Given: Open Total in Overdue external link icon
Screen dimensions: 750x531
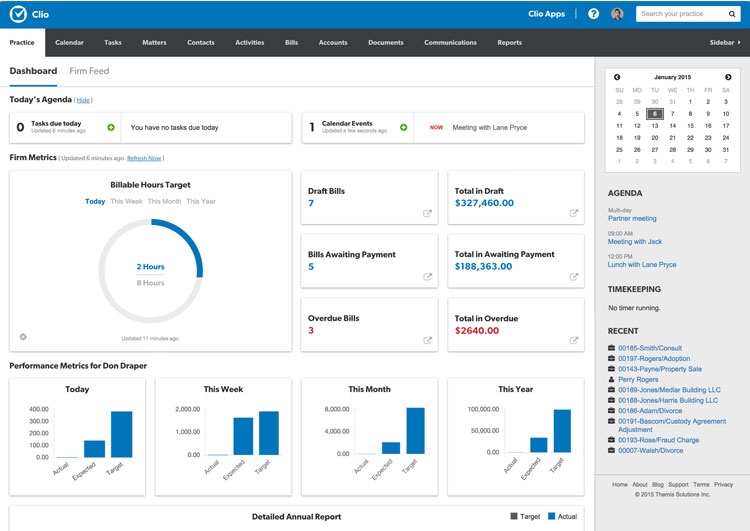Looking at the screenshot, I should pyautogui.click(x=574, y=340).
